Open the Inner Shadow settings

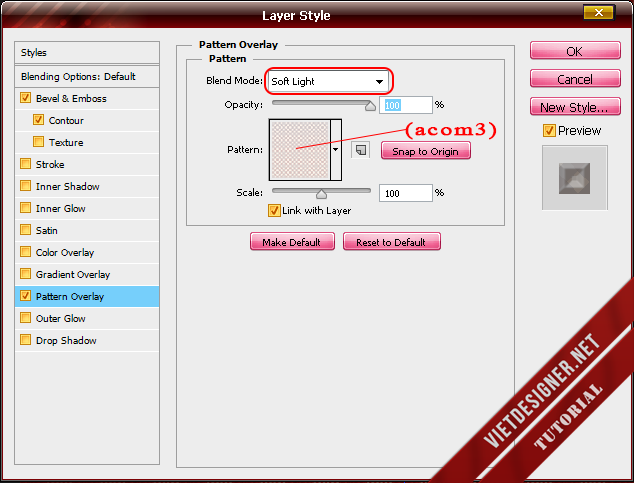[x=68, y=186]
